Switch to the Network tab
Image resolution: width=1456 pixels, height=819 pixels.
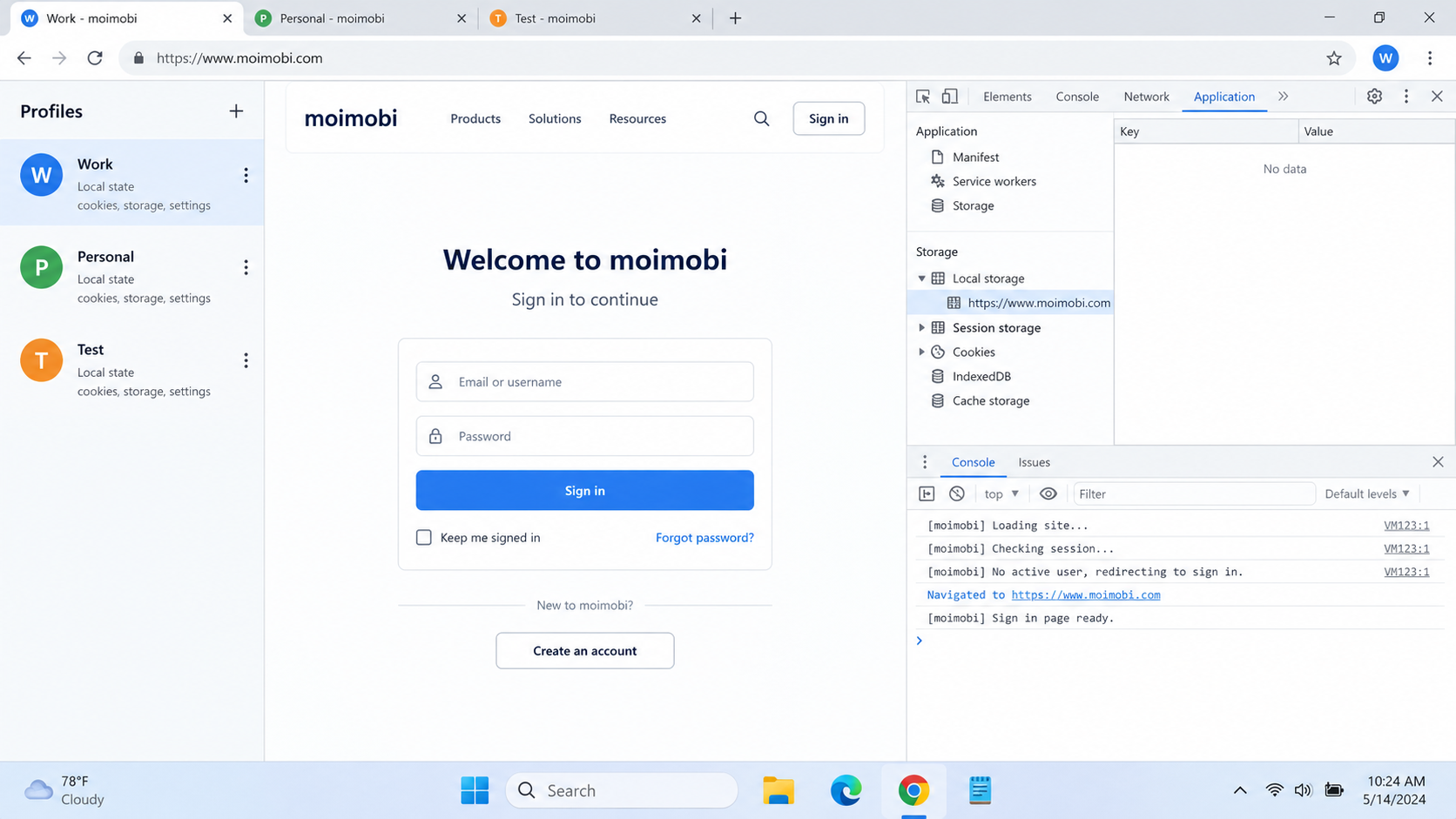(x=1146, y=97)
